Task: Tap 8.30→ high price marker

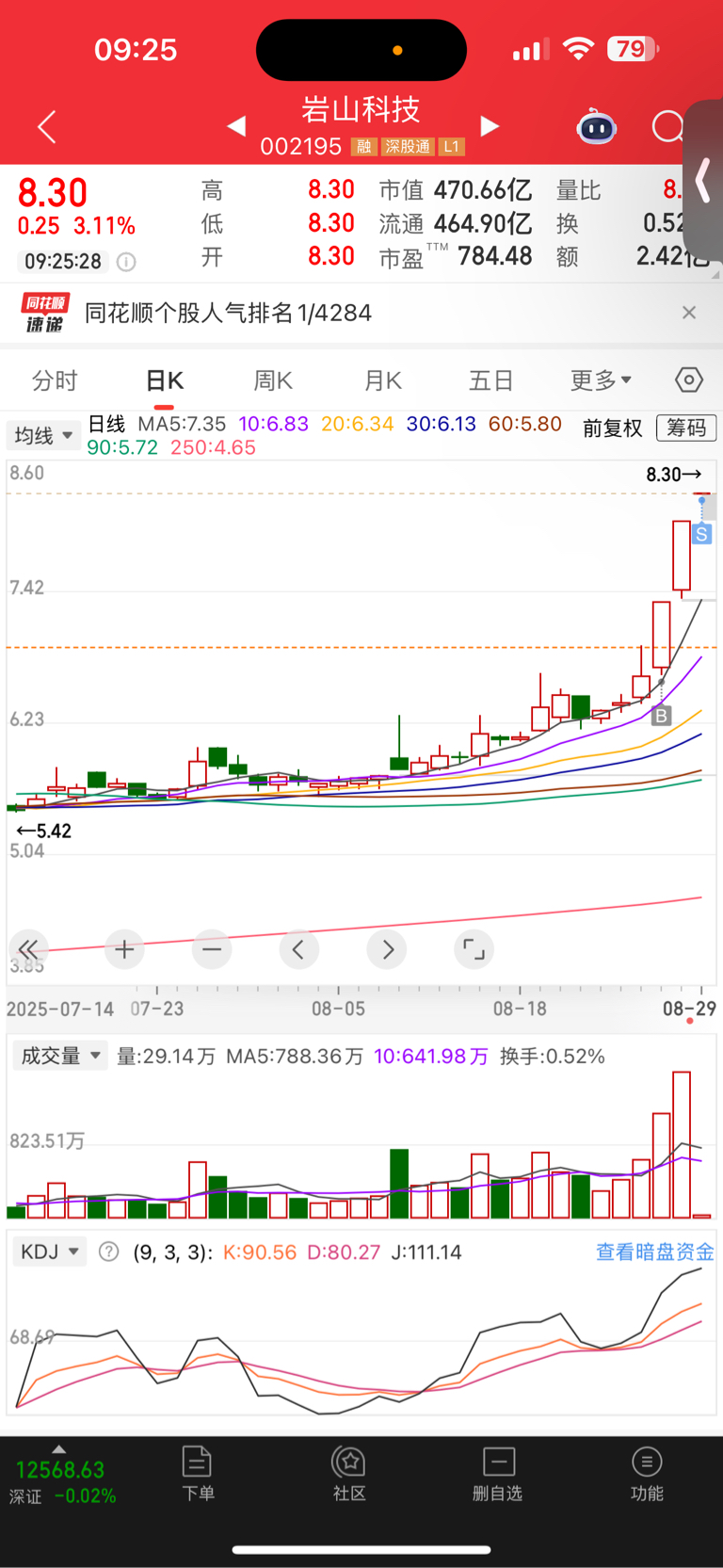Action: click(674, 474)
